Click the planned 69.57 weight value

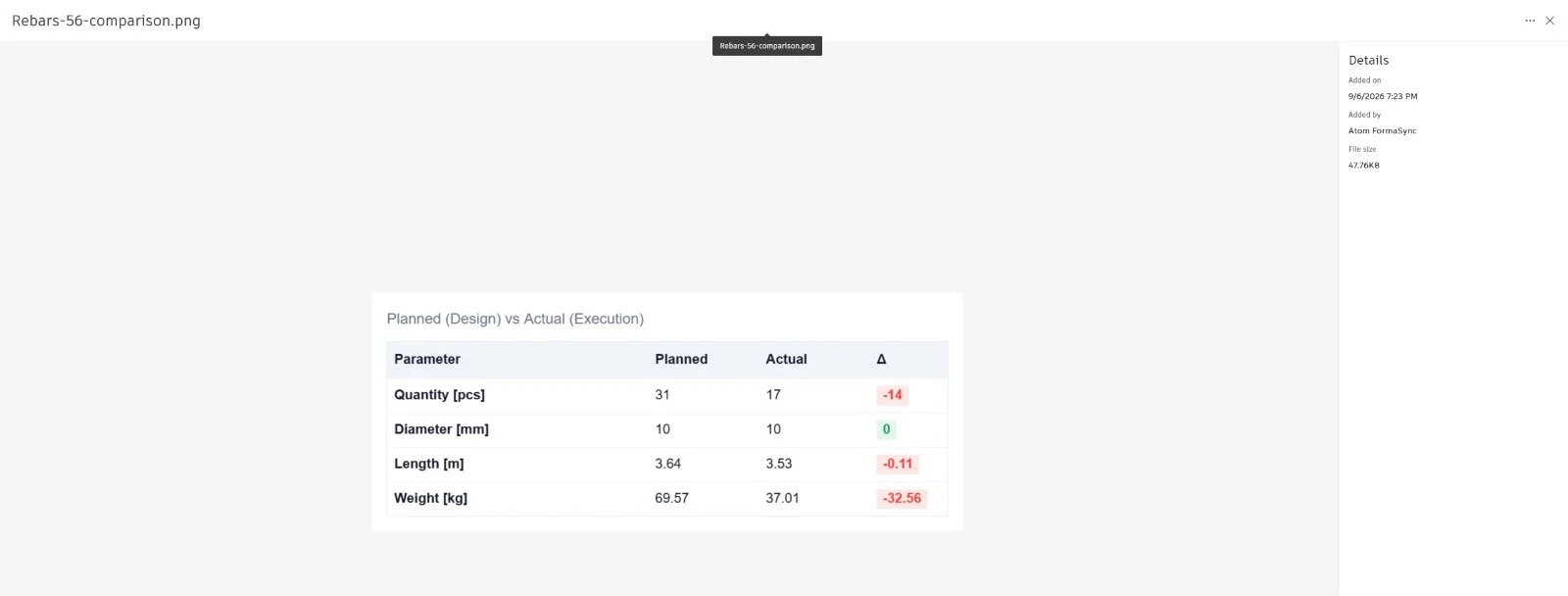pos(671,498)
